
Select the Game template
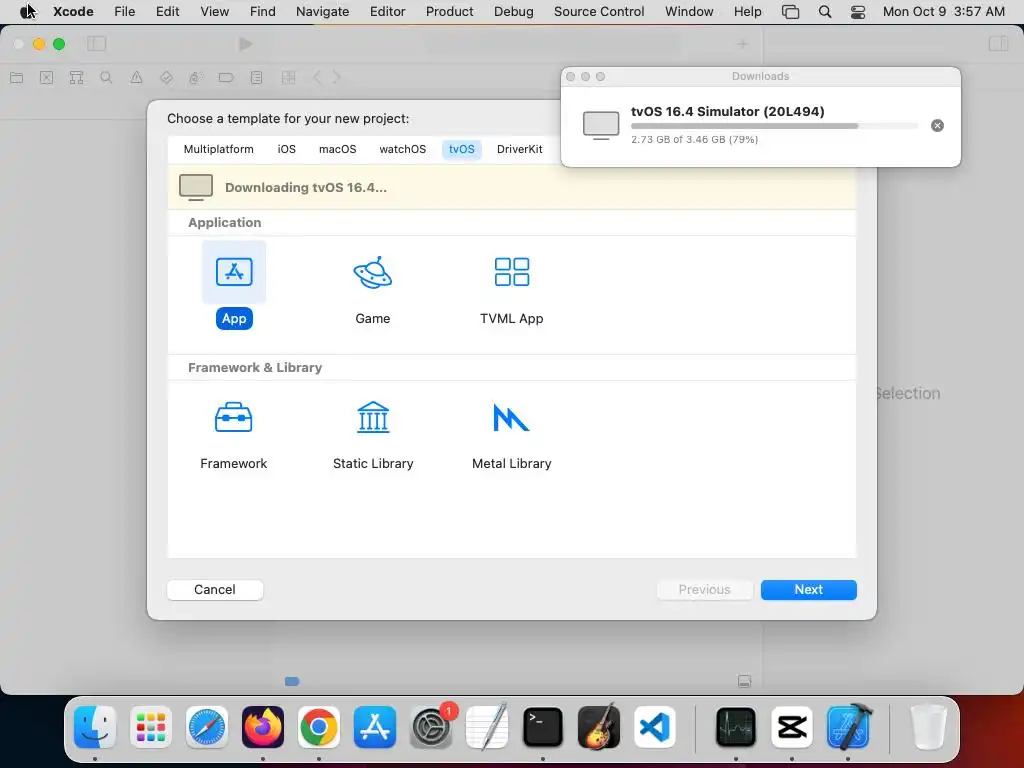click(373, 291)
